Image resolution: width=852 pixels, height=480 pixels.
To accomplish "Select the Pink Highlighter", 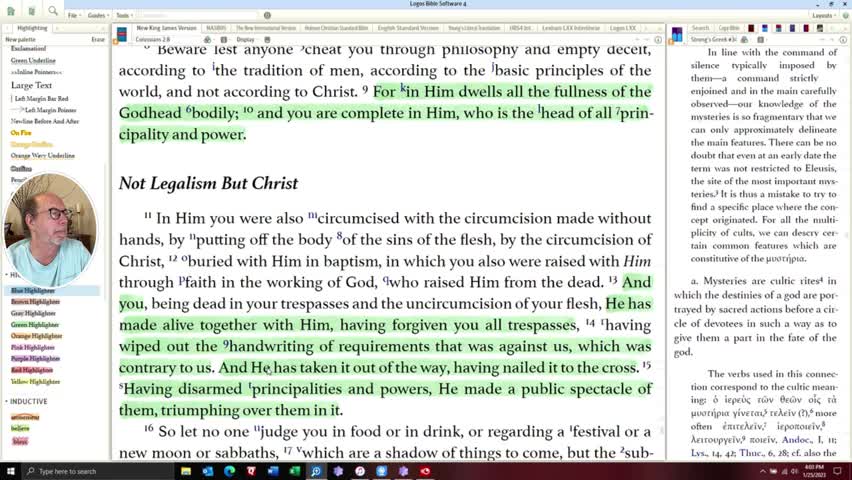I will point(33,347).
